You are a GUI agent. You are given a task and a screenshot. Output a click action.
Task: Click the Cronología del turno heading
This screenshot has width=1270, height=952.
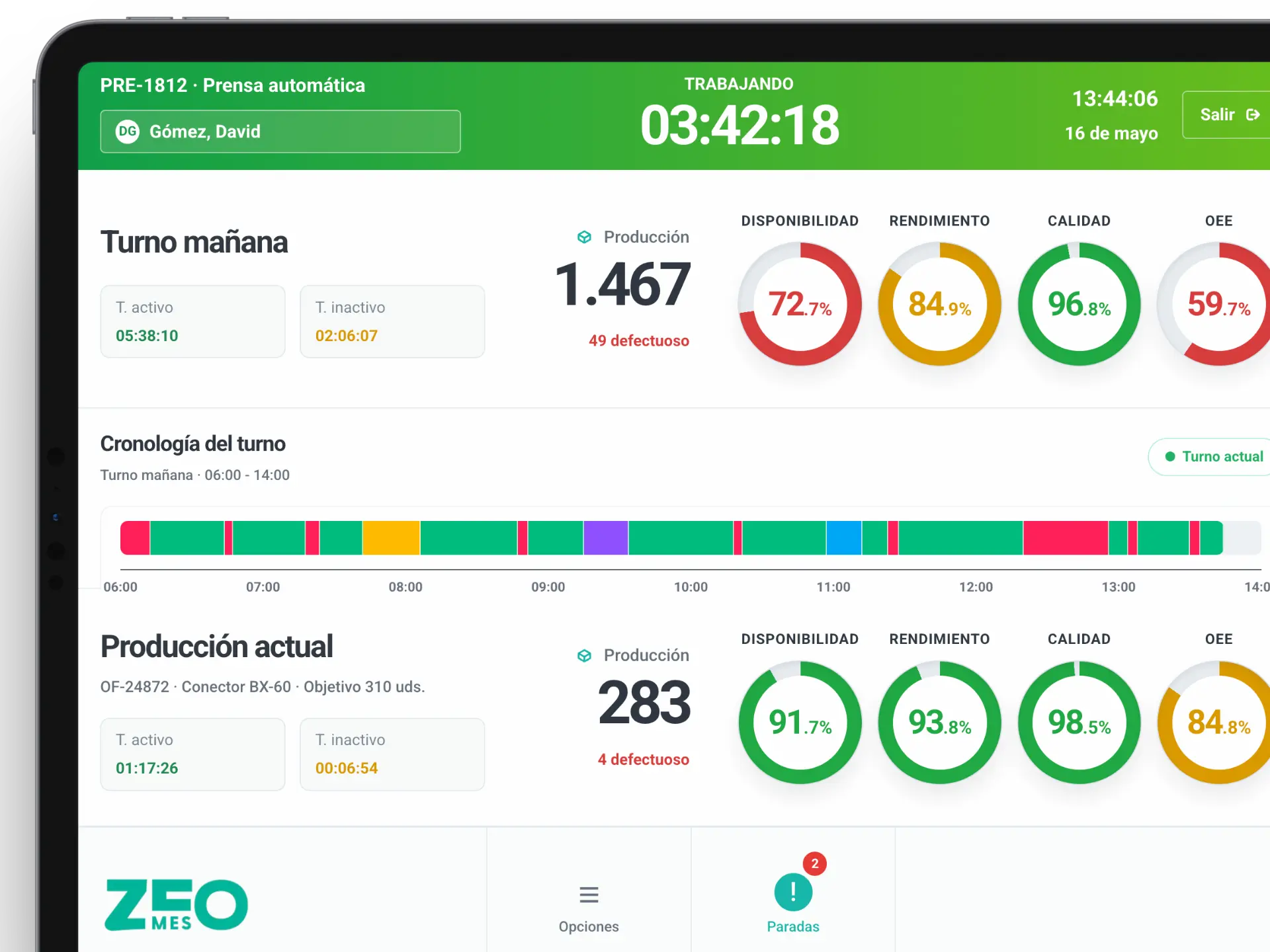click(x=192, y=444)
